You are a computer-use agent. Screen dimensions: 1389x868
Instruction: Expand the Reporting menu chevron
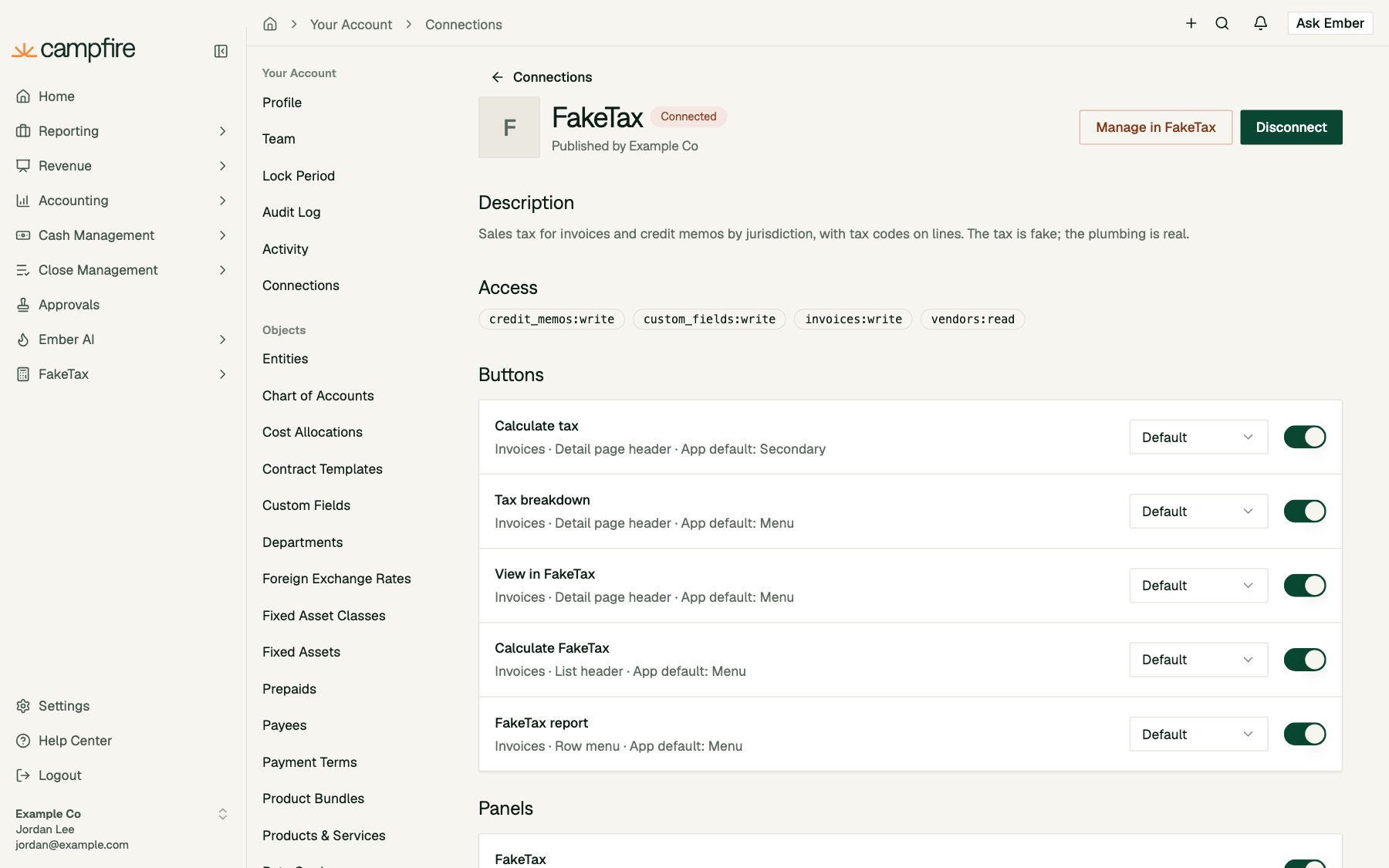click(222, 131)
